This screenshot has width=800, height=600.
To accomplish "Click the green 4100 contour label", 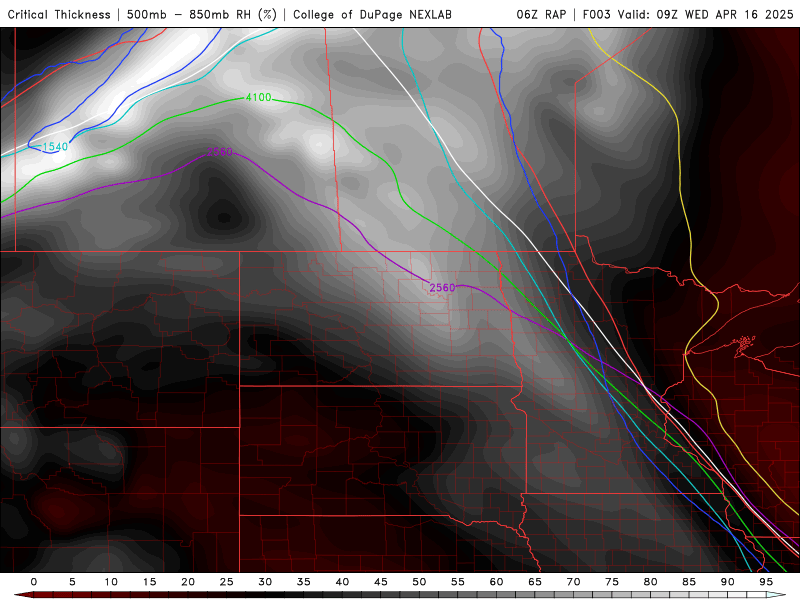I will click(259, 97).
